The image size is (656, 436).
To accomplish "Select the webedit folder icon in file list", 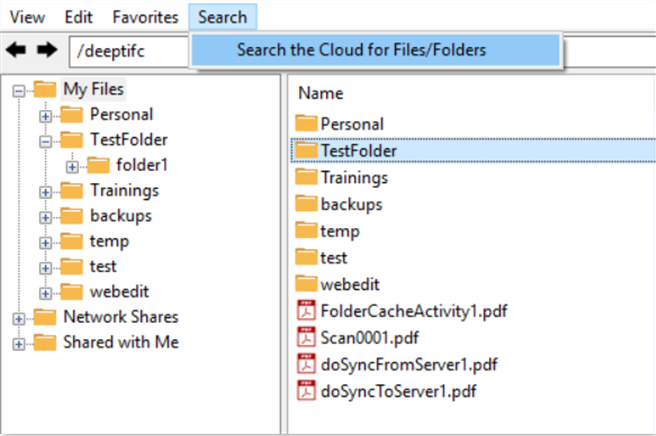I will tap(306, 284).
